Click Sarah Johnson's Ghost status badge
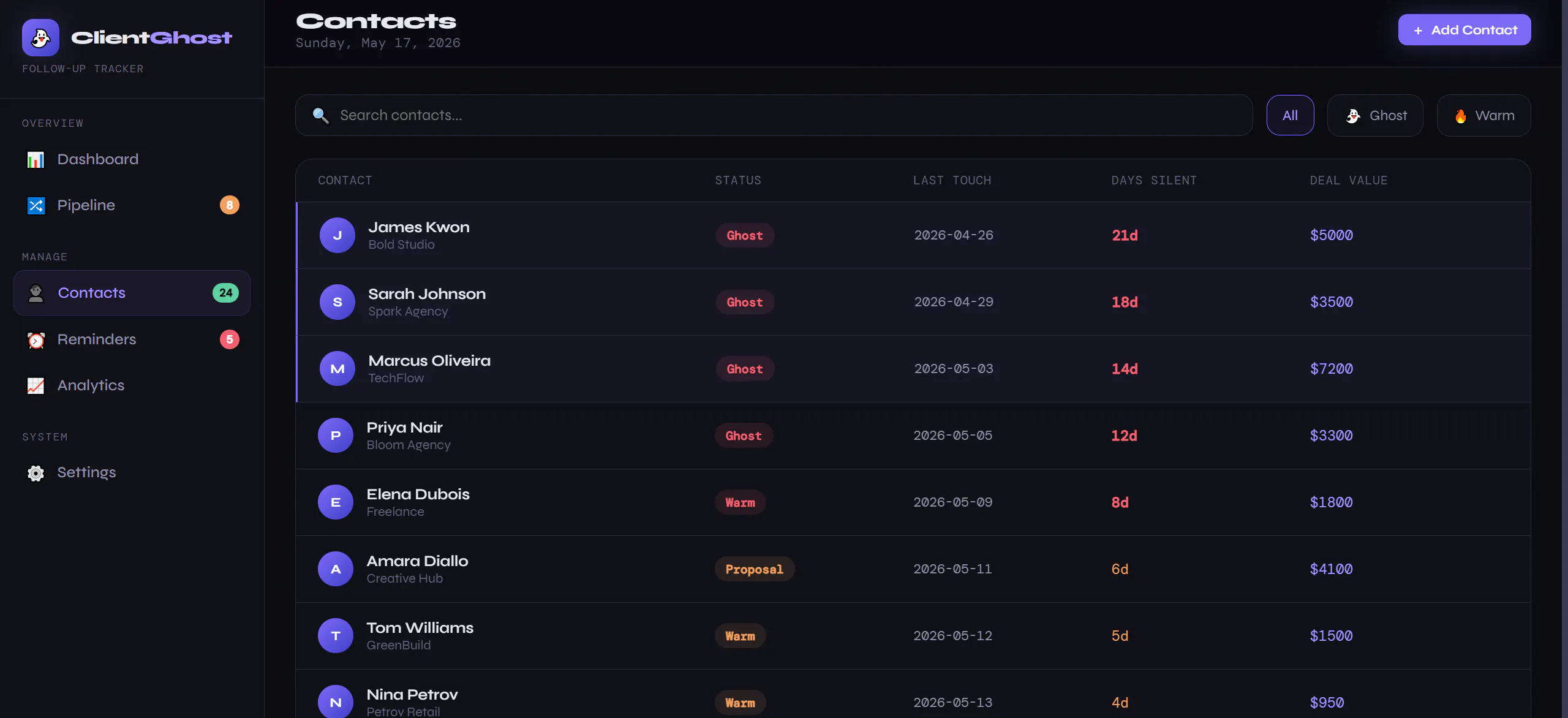This screenshot has height=718, width=1568. click(x=745, y=302)
